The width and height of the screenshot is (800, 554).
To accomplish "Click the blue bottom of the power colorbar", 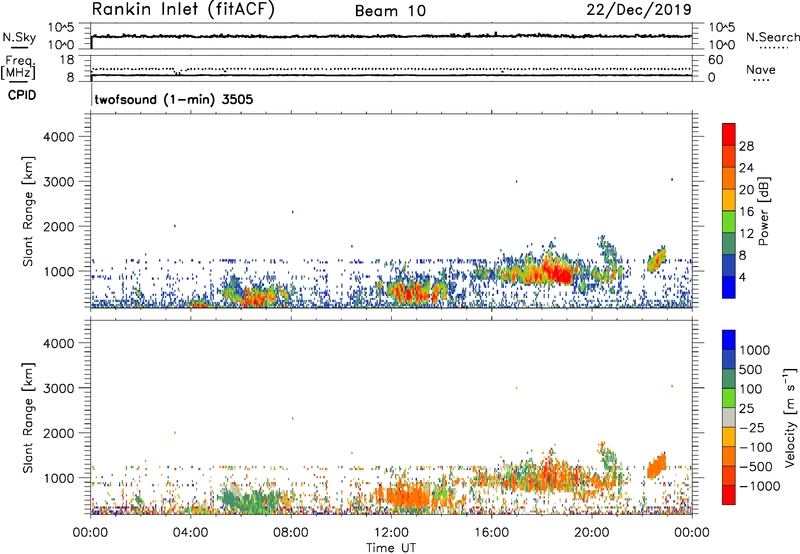I will (729, 287).
